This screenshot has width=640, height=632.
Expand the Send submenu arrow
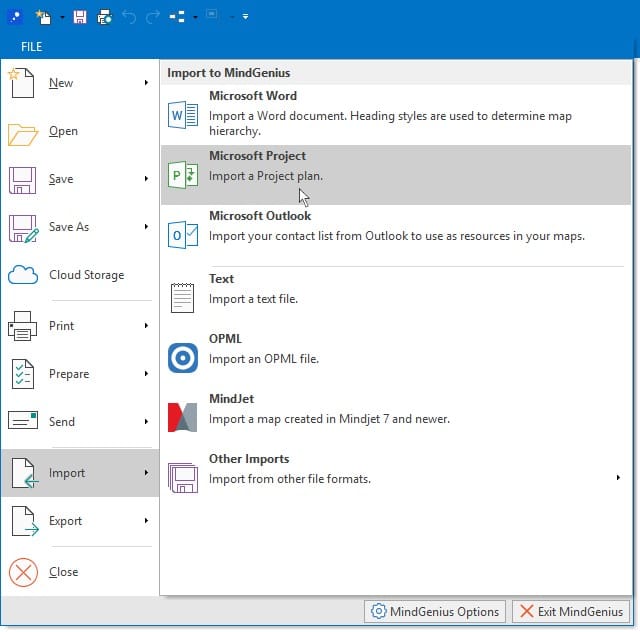click(x=146, y=421)
